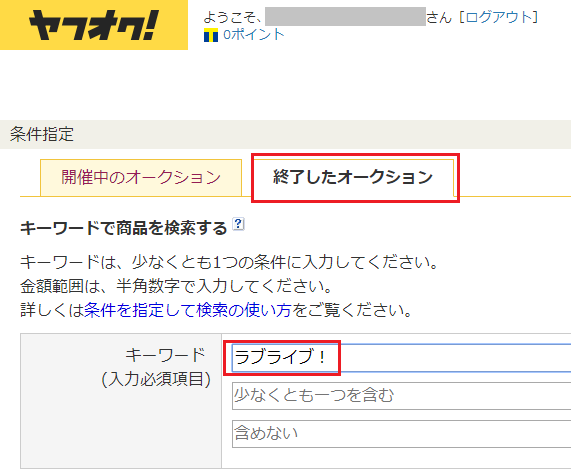571x469 pixels.
Task: Click the 条件指定 header bar
Action: pyautogui.click(x=286, y=134)
